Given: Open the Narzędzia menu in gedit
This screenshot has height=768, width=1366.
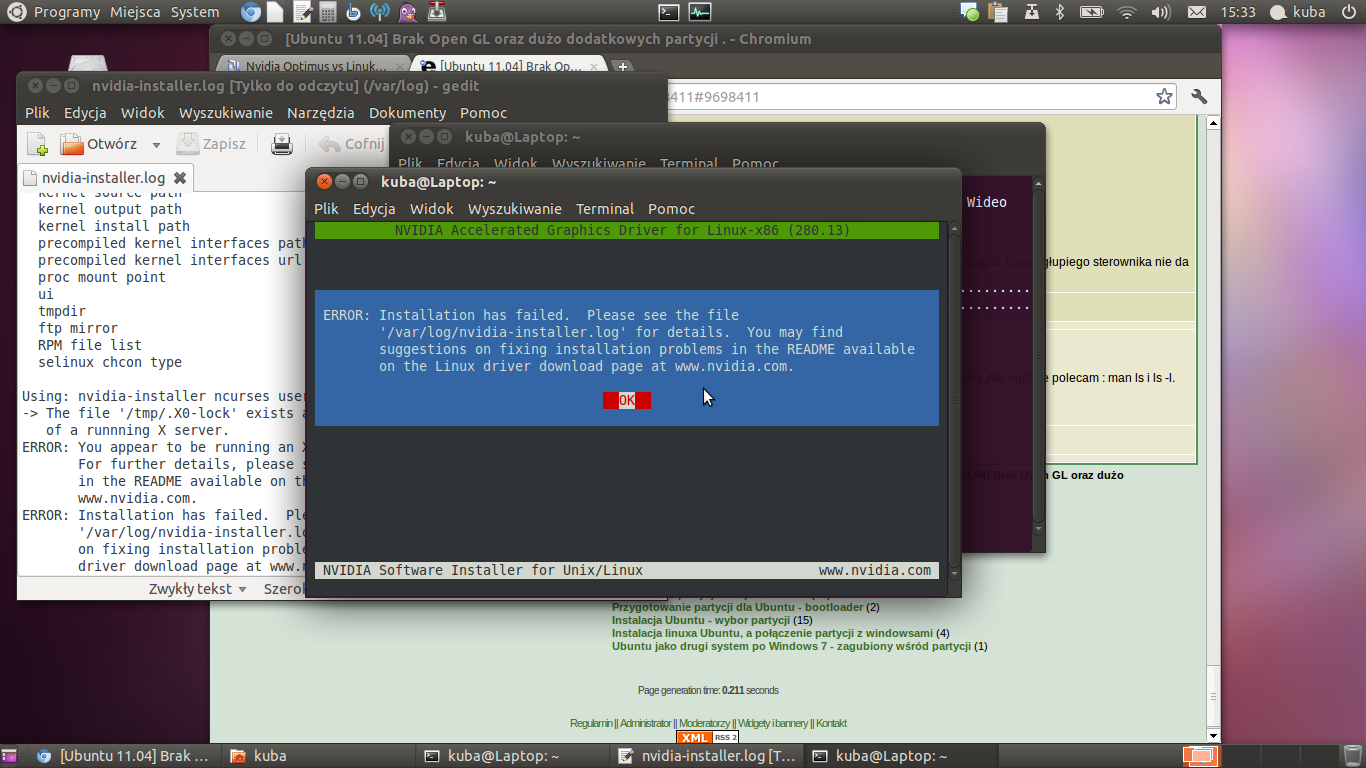Looking at the screenshot, I should pyautogui.click(x=321, y=113).
